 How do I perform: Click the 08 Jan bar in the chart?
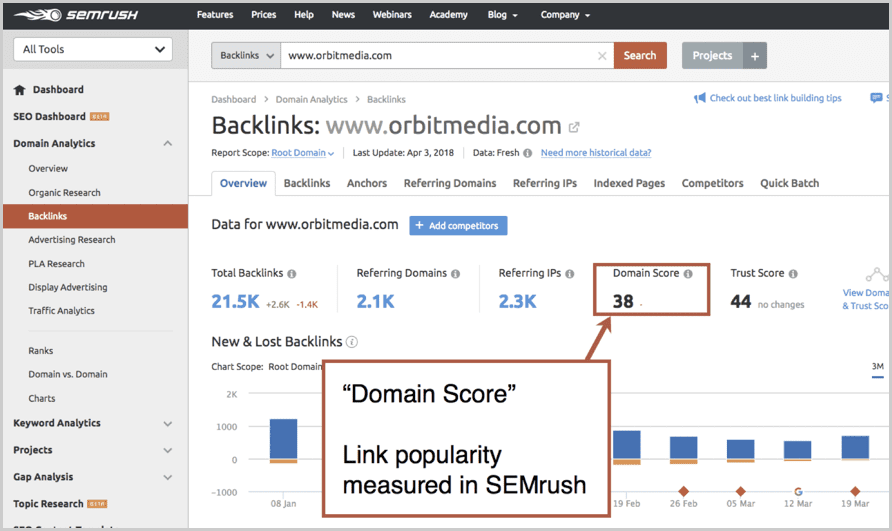[283, 441]
